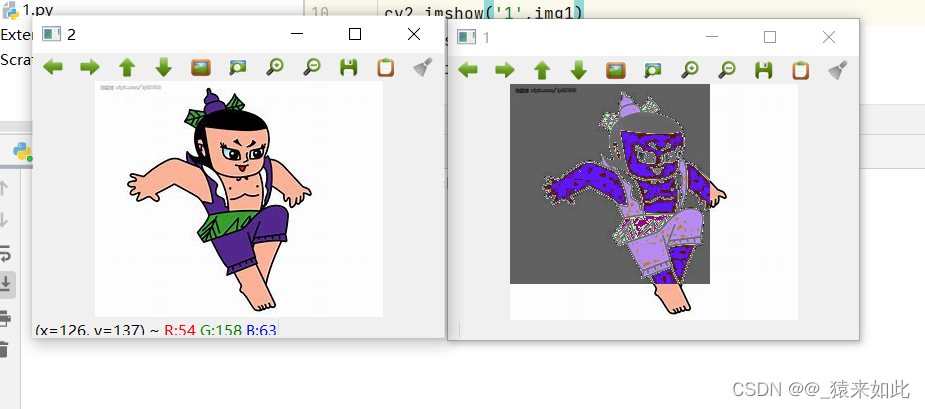Fit image to window in window 1

652,70
